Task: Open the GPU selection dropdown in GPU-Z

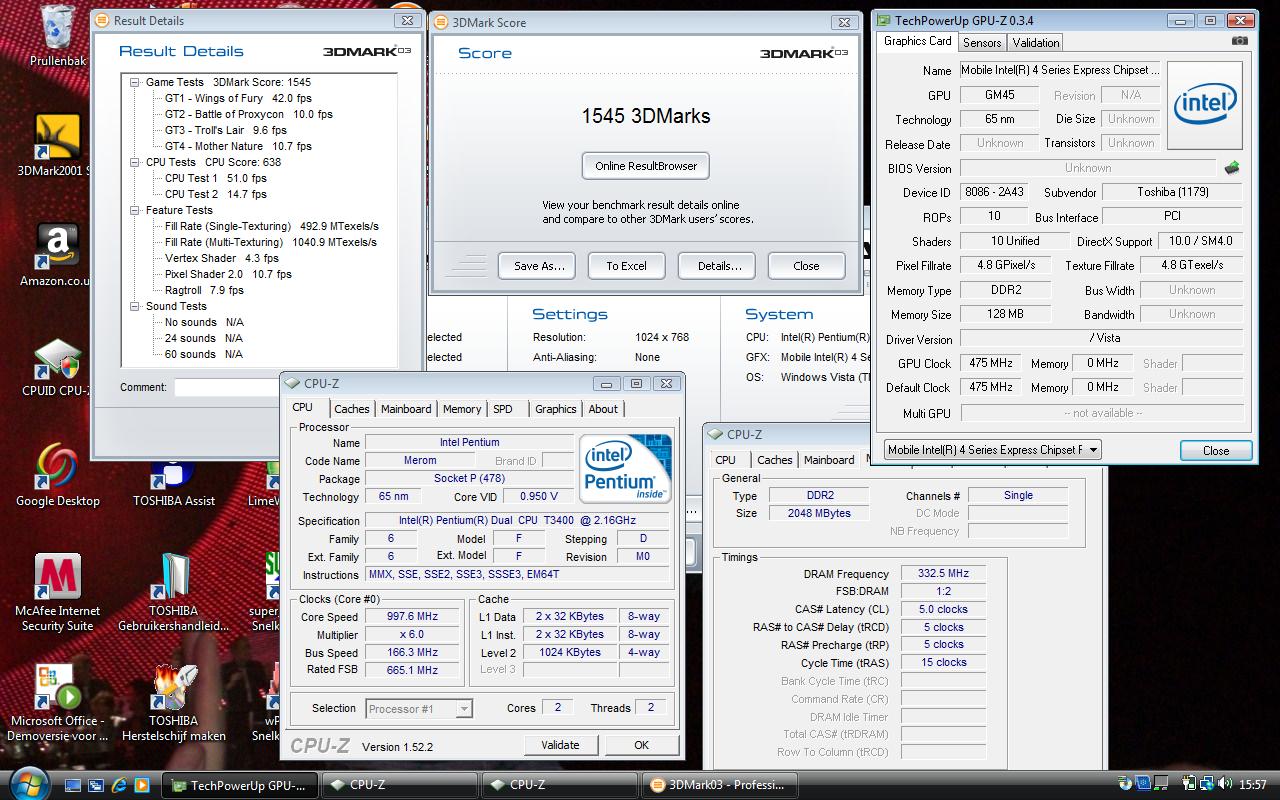Action: [1093, 450]
